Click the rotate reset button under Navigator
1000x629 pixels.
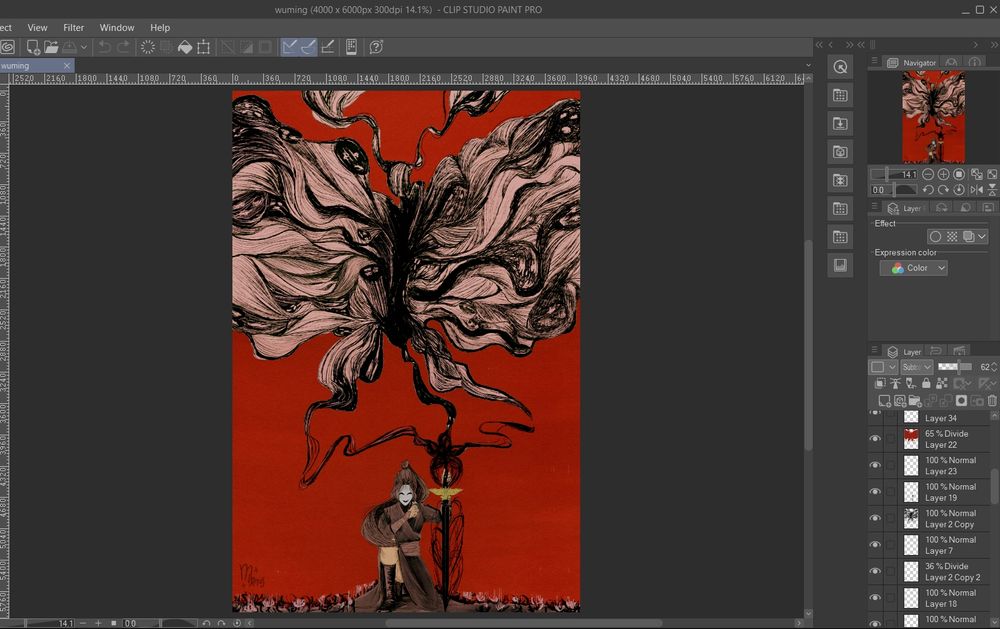click(x=958, y=189)
